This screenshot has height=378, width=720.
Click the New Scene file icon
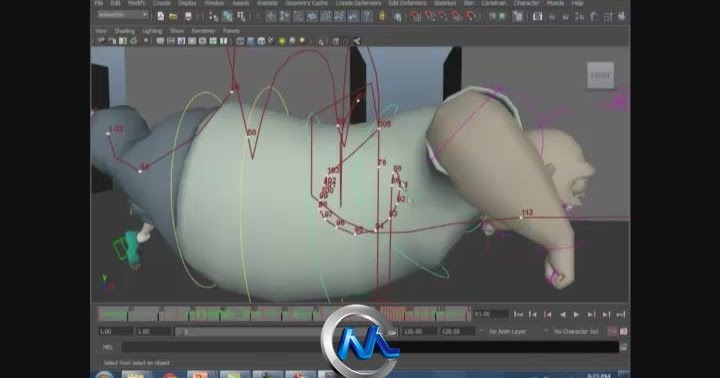coord(161,17)
